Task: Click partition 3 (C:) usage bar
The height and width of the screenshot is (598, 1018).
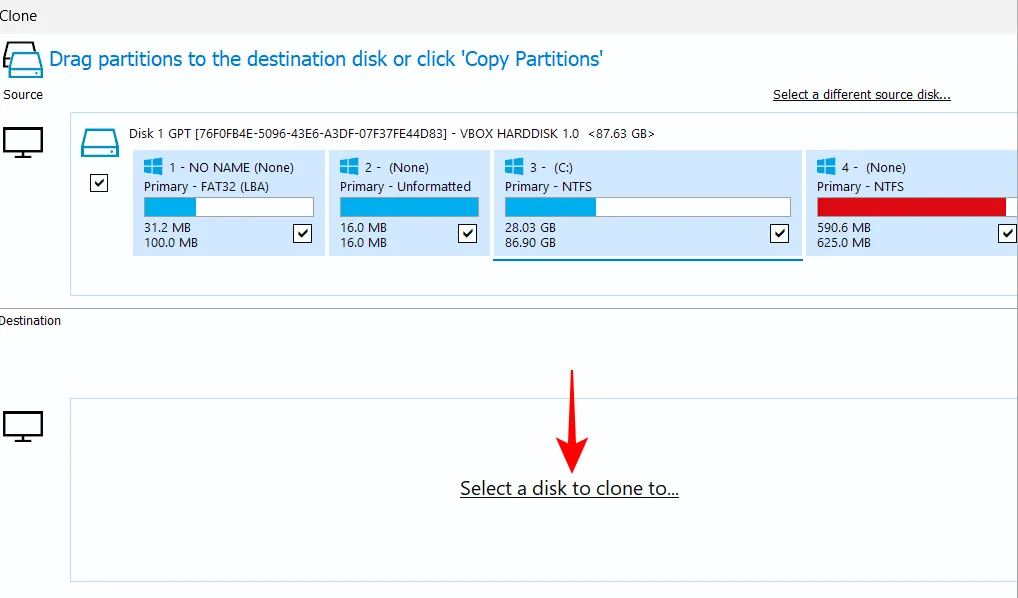Action: coord(648,207)
